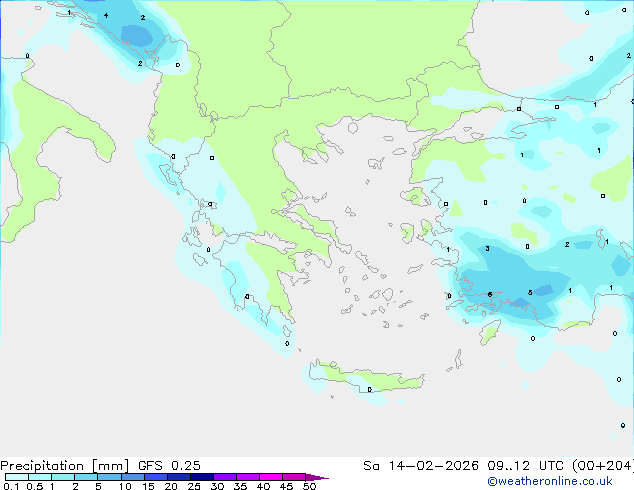Click the lightest cyan legend swatch at 0.1

point(17,477)
